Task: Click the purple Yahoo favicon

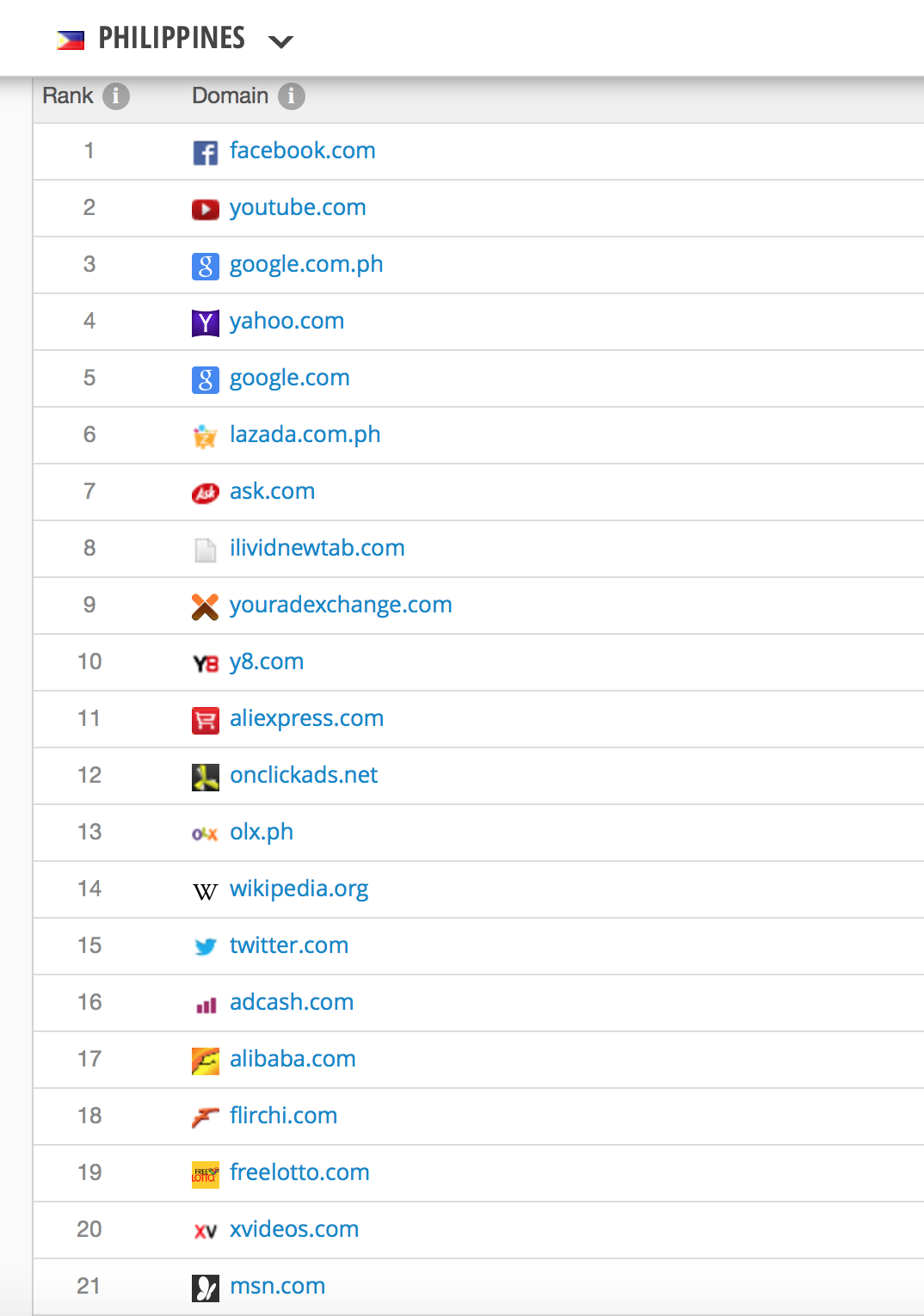Action: [205, 323]
